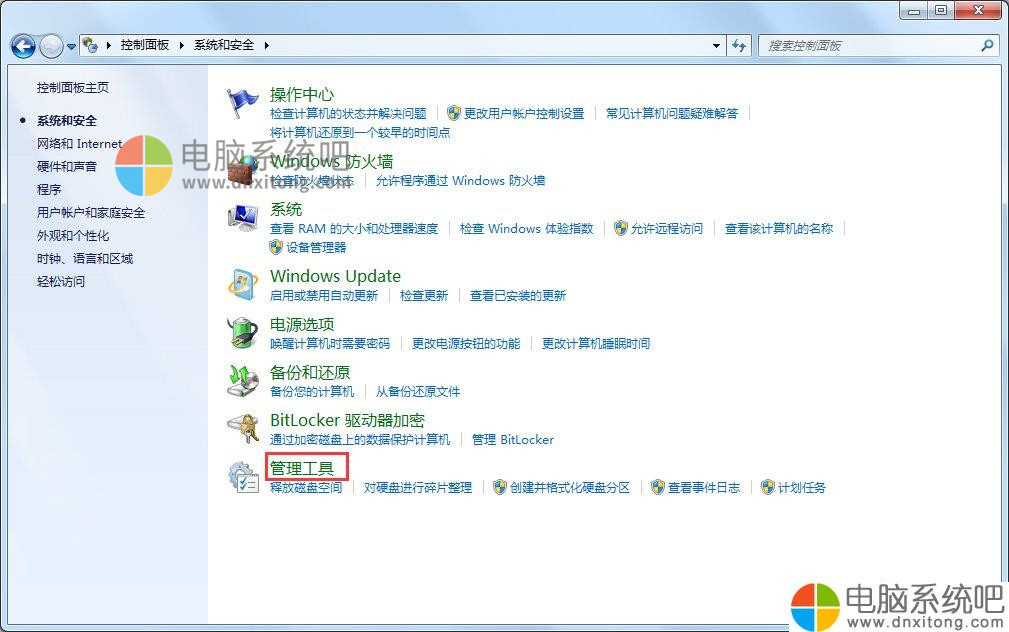
Task: Open 常见计算机问题疑难解答
Action: point(672,114)
